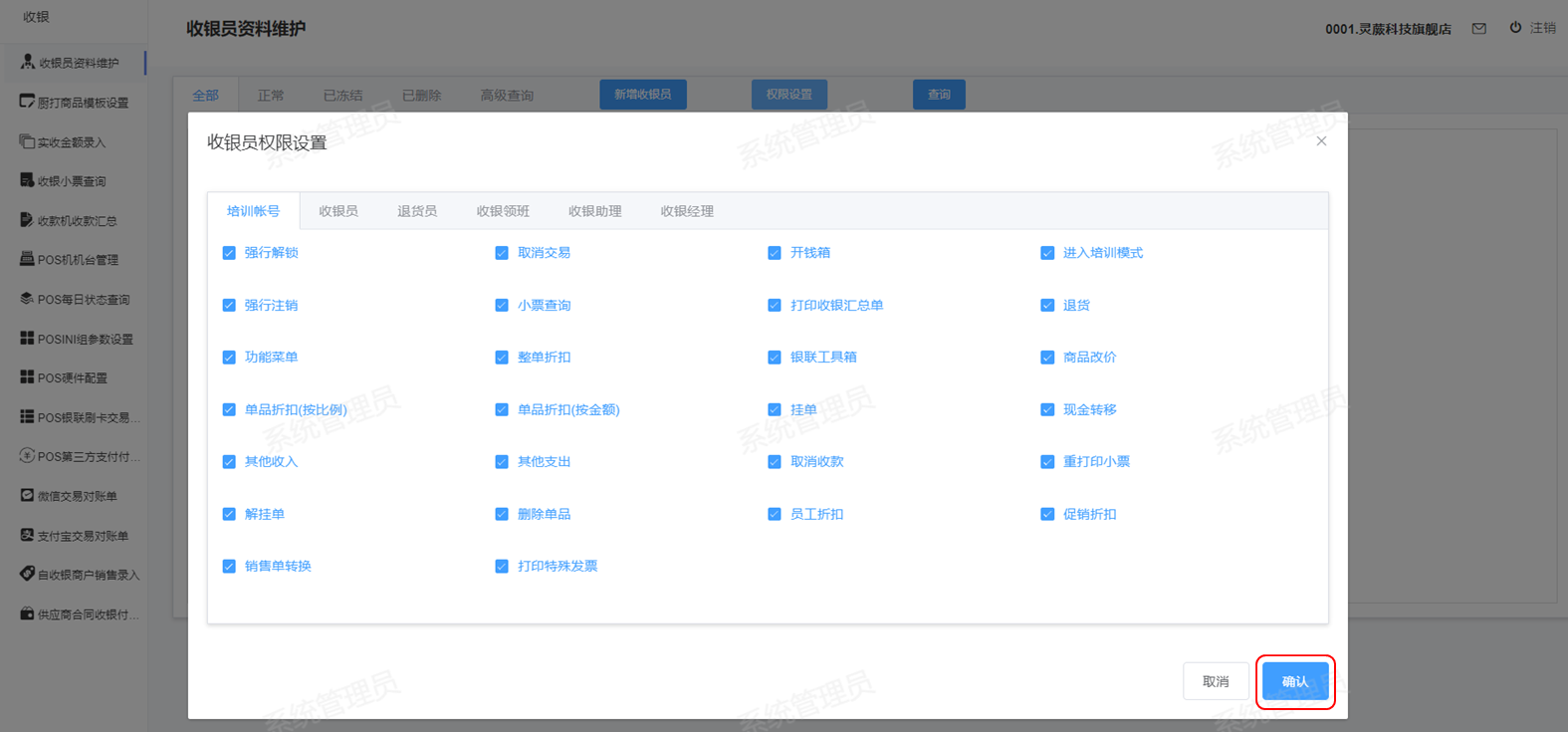
Task: Open POS机机台管理 via its icon
Action: click(x=27, y=259)
